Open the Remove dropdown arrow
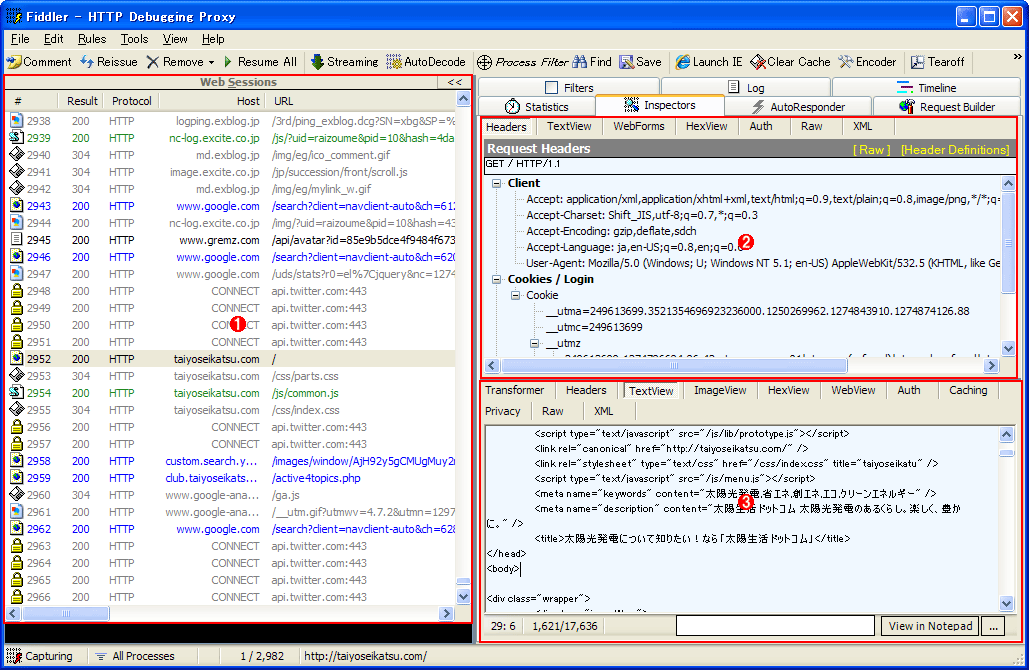Screen dimensions: 1029x670 point(211,62)
